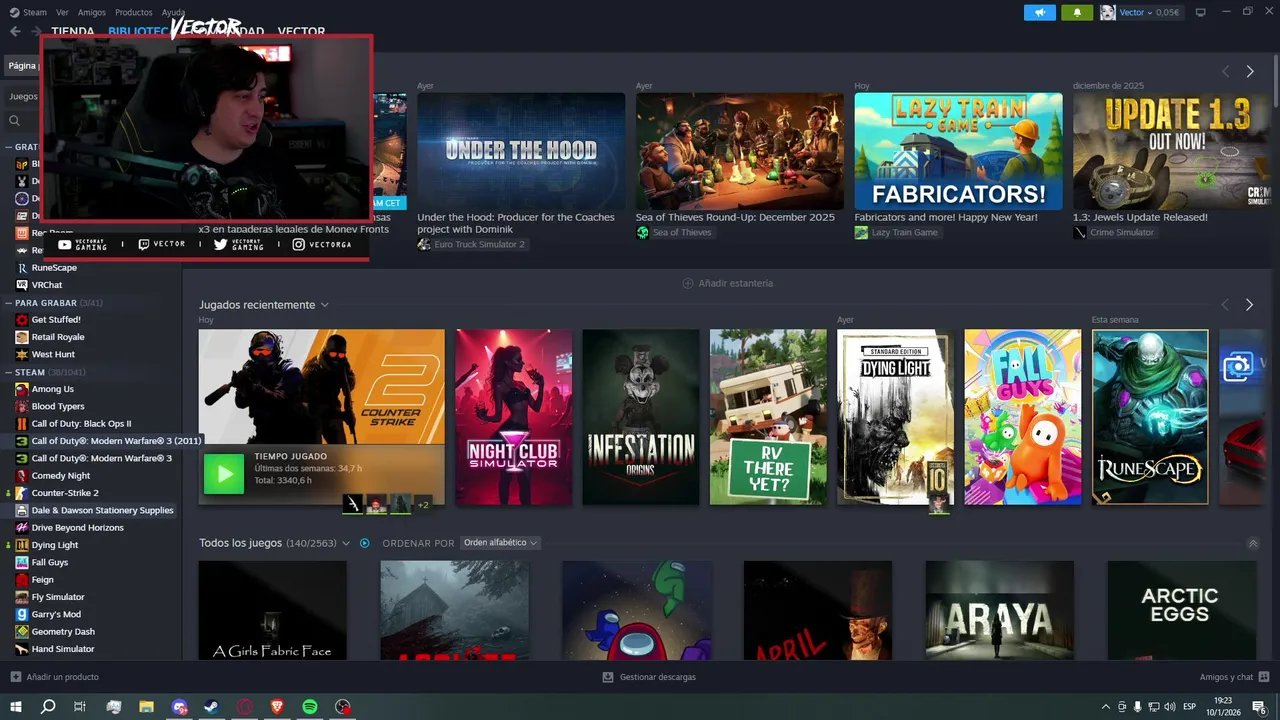Select Call of Duty: Black Ops II
The height and width of the screenshot is (720, 1280).
pyautogui.click(x=81, y=424)
